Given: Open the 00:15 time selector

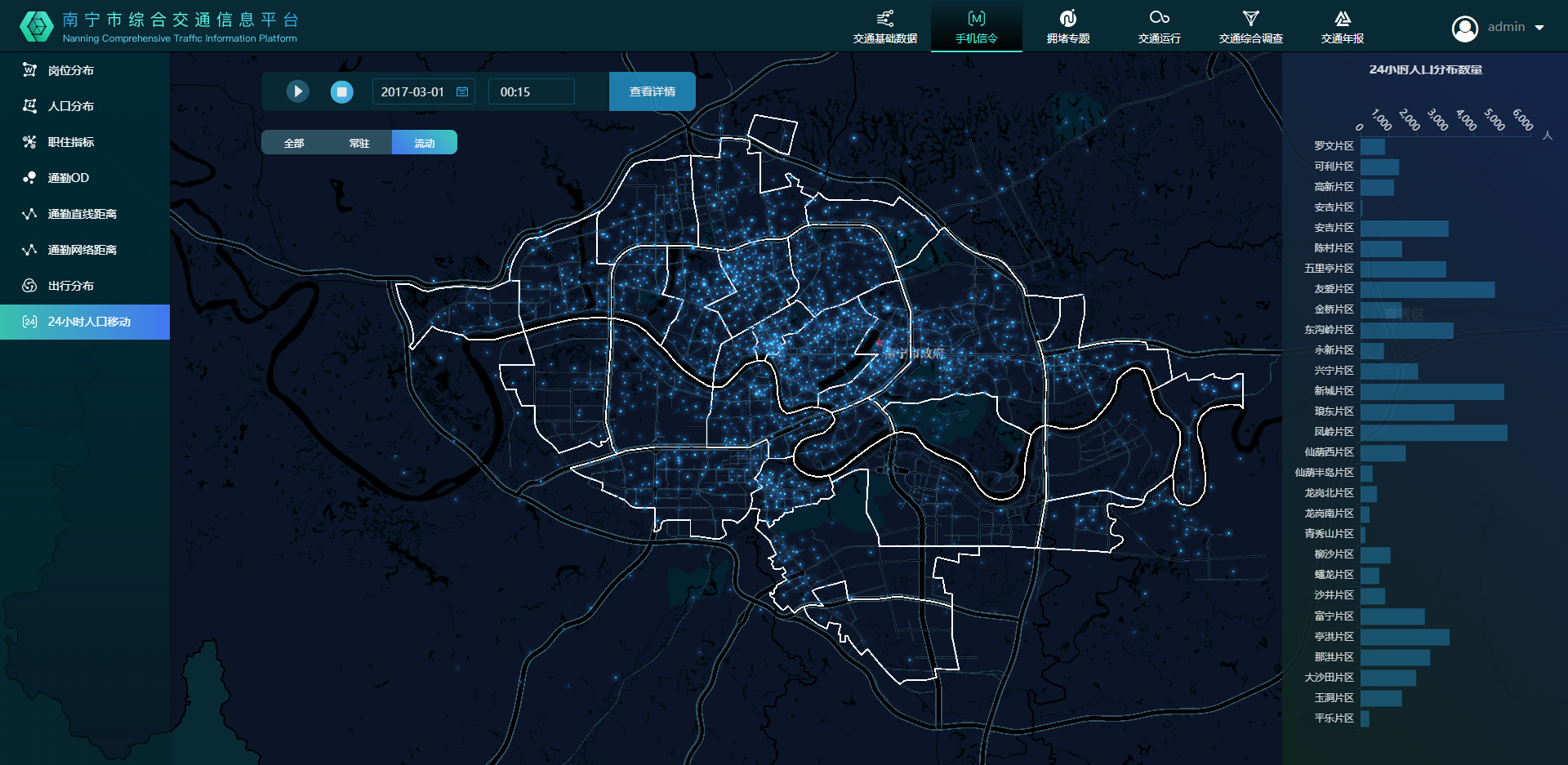Looking at the screenshot, I should point(531,91).
